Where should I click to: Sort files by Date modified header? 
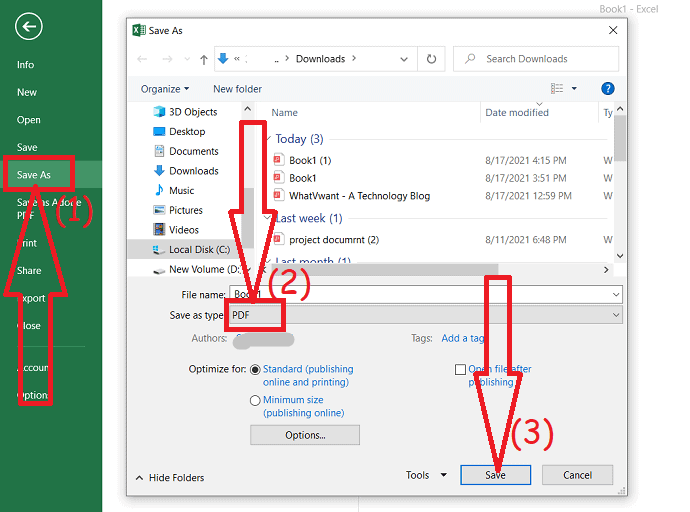(x=517, y=113)
